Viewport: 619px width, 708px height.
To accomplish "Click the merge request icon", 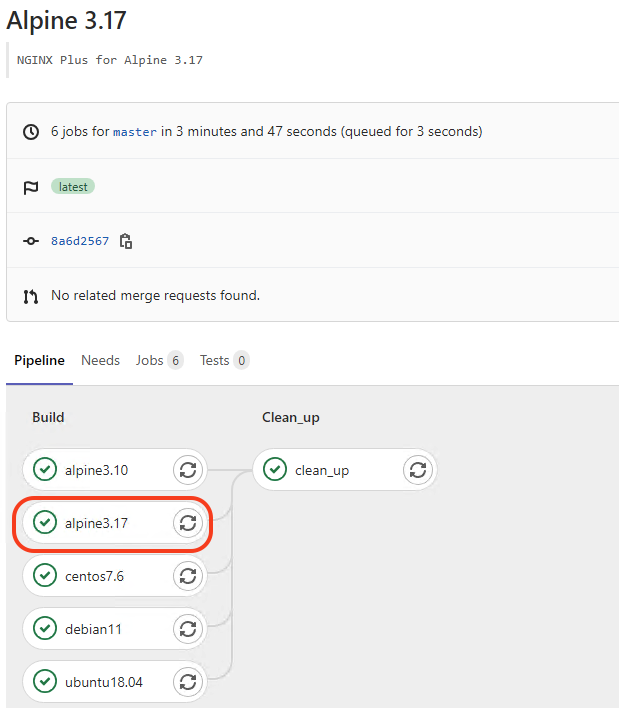I will pos(31,296).
